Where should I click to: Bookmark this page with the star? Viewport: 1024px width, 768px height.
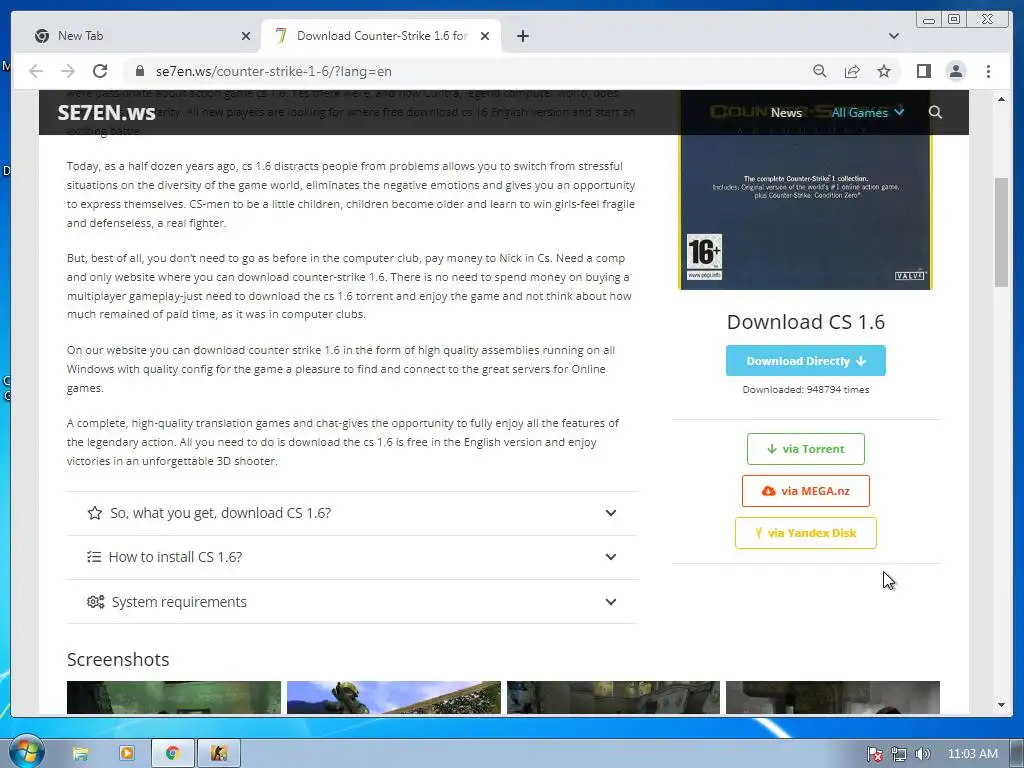coord(884,71)
